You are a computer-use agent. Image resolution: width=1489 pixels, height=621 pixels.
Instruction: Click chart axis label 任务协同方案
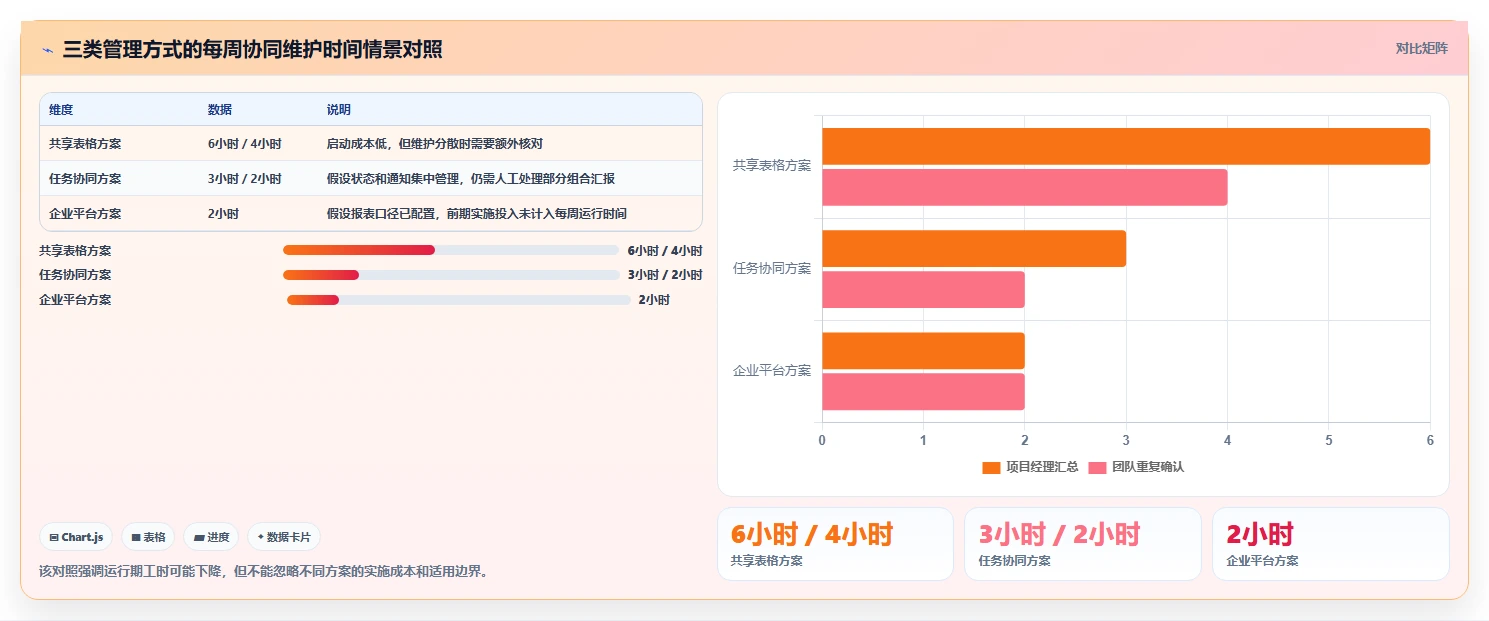(x=772, y=269)
